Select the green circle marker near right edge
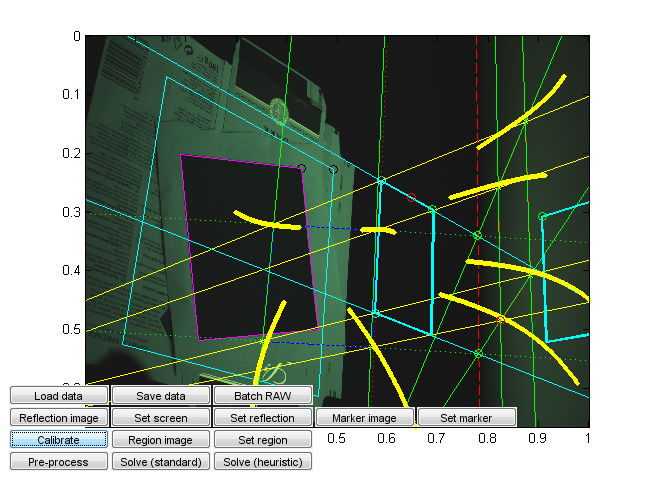651x480 pixels. click(x=542, y=216)
